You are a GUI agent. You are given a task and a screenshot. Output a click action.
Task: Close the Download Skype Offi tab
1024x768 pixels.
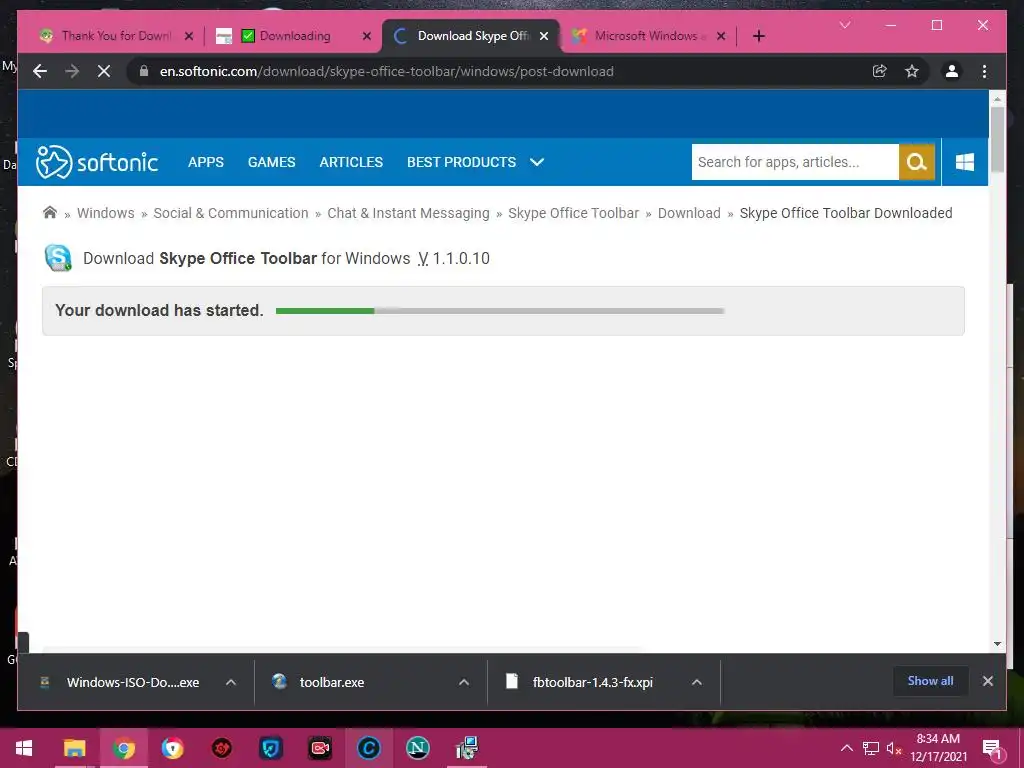click(544, 36)
